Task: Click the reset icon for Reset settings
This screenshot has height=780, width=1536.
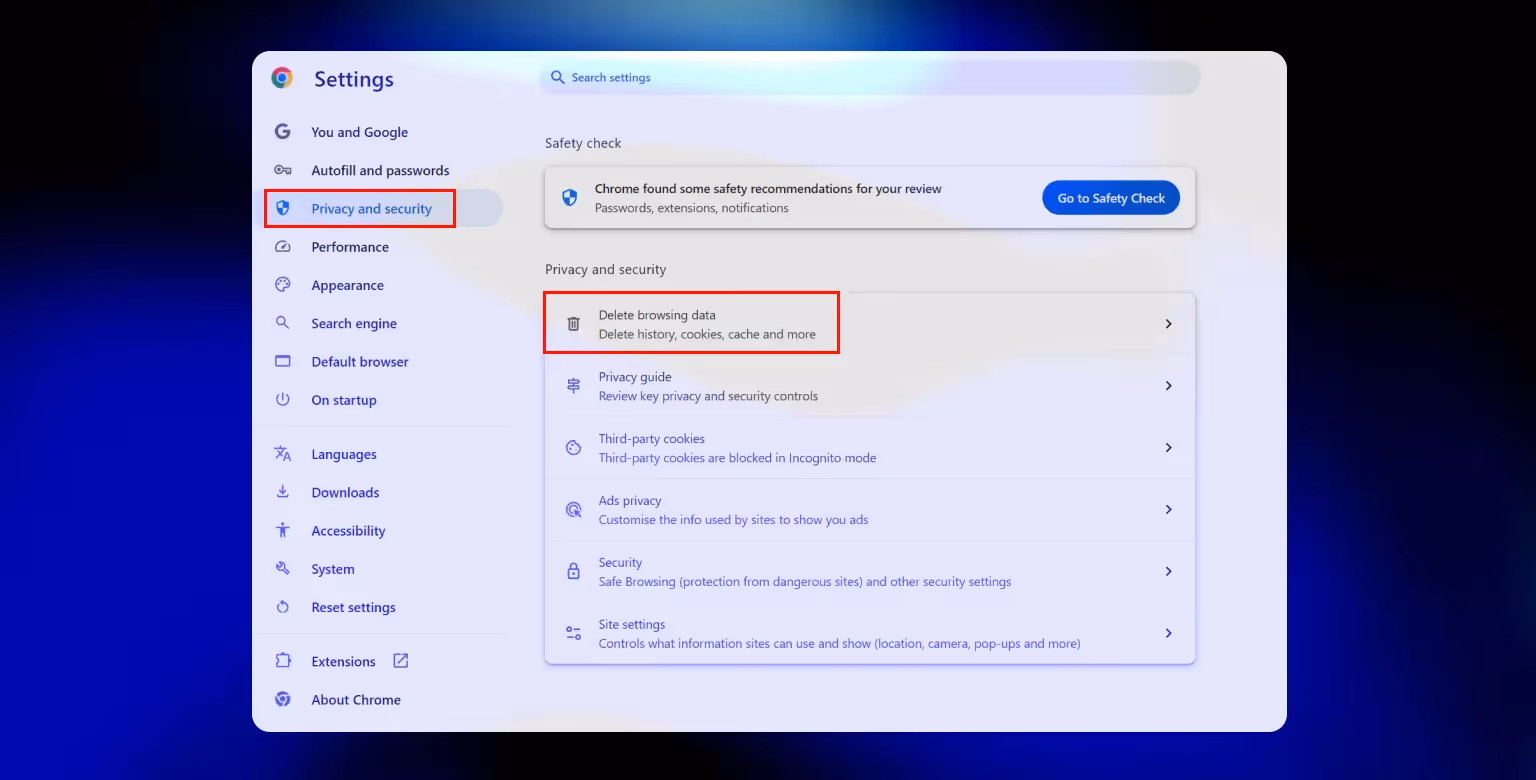Action: (283, 607)
